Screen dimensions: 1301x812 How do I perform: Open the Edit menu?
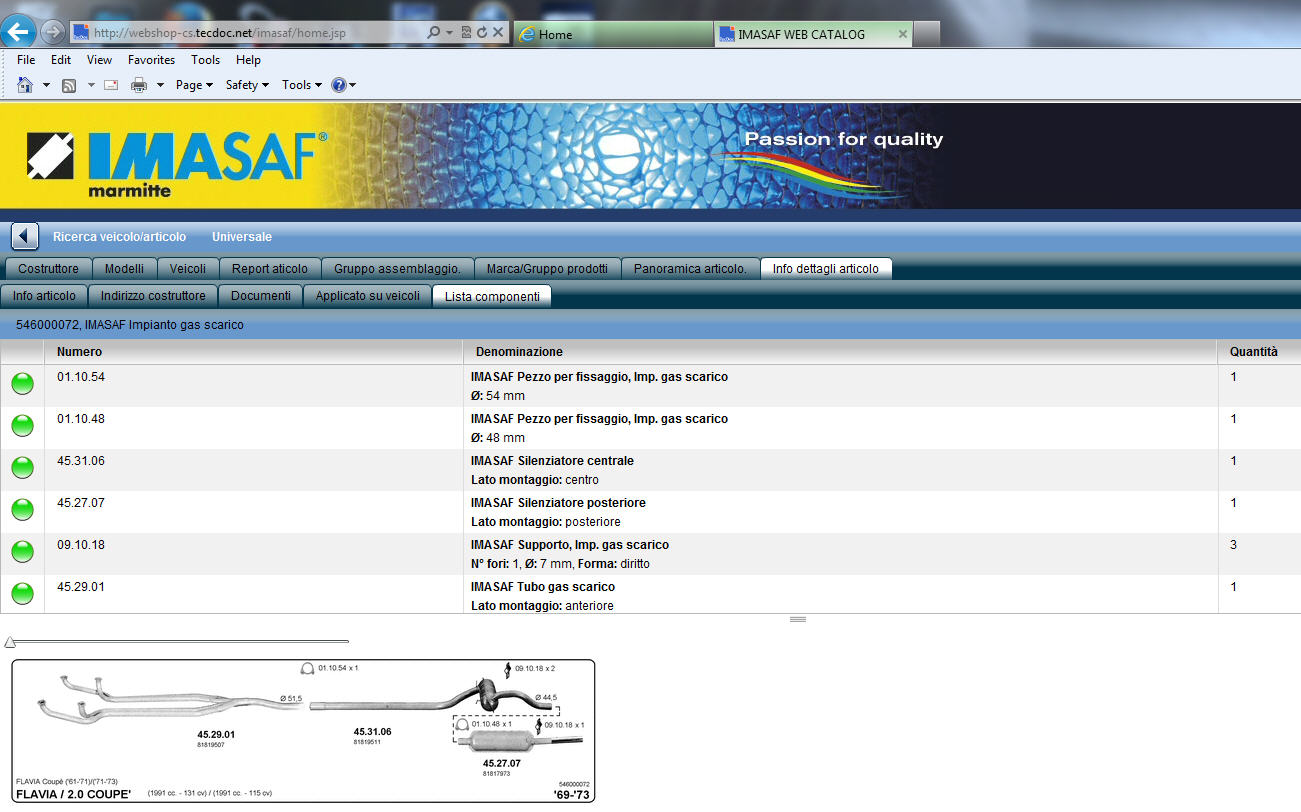click(x=61, y=60)
